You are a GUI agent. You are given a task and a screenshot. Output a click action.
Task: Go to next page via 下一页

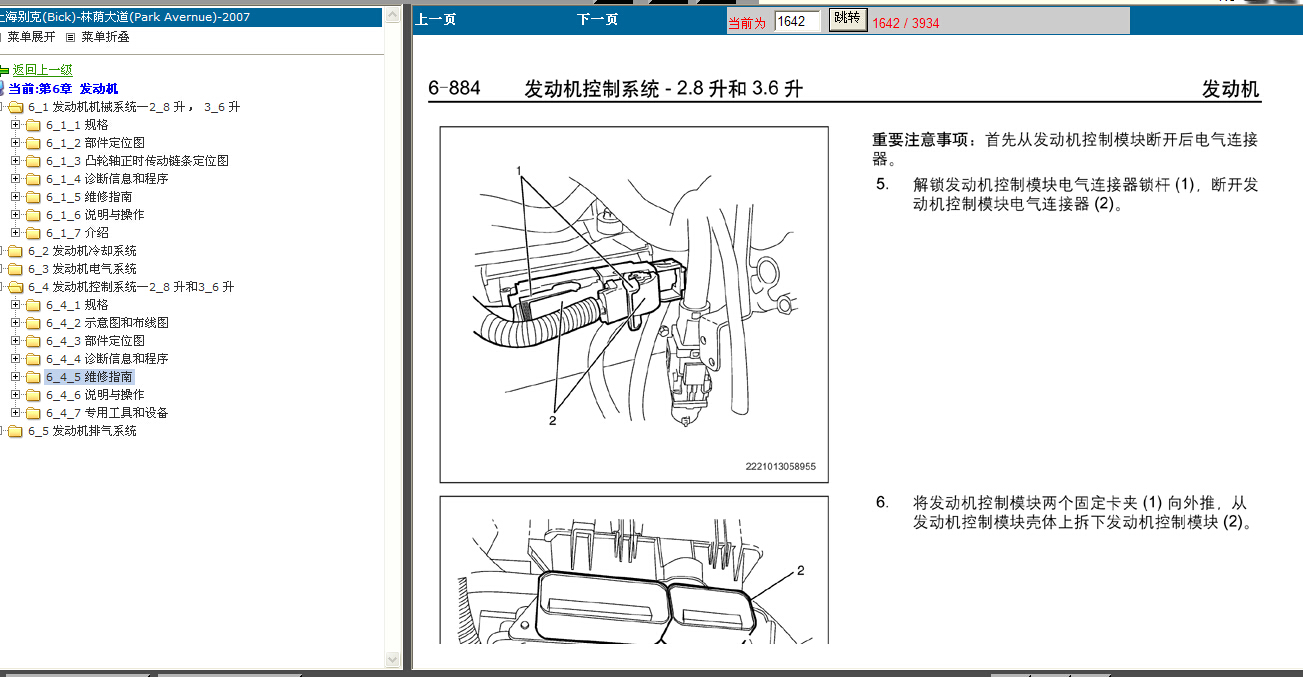(598, 20)
